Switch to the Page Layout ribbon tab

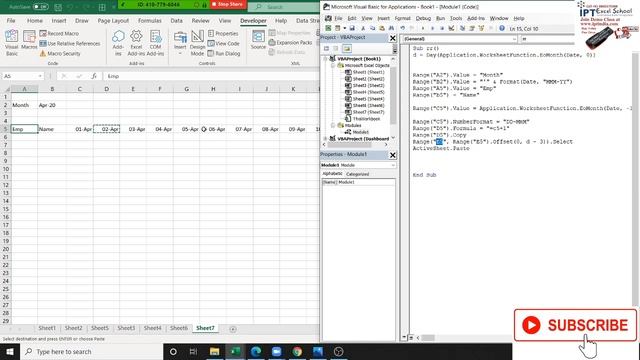coord(113,20)
